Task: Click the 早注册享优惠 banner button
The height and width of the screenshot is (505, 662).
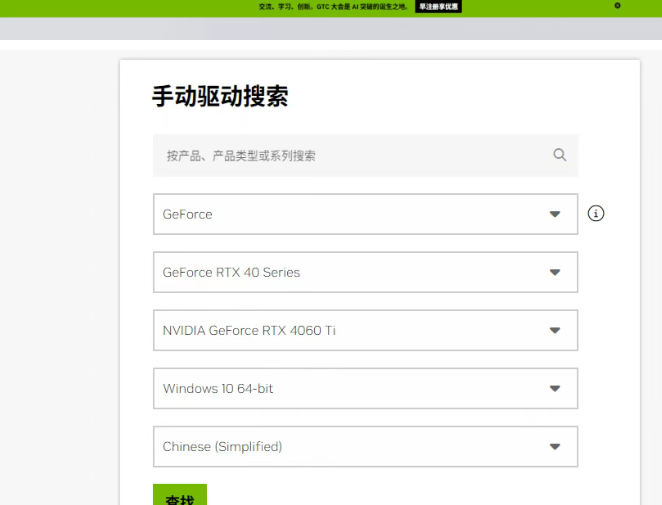Action: tap(438, 6)
